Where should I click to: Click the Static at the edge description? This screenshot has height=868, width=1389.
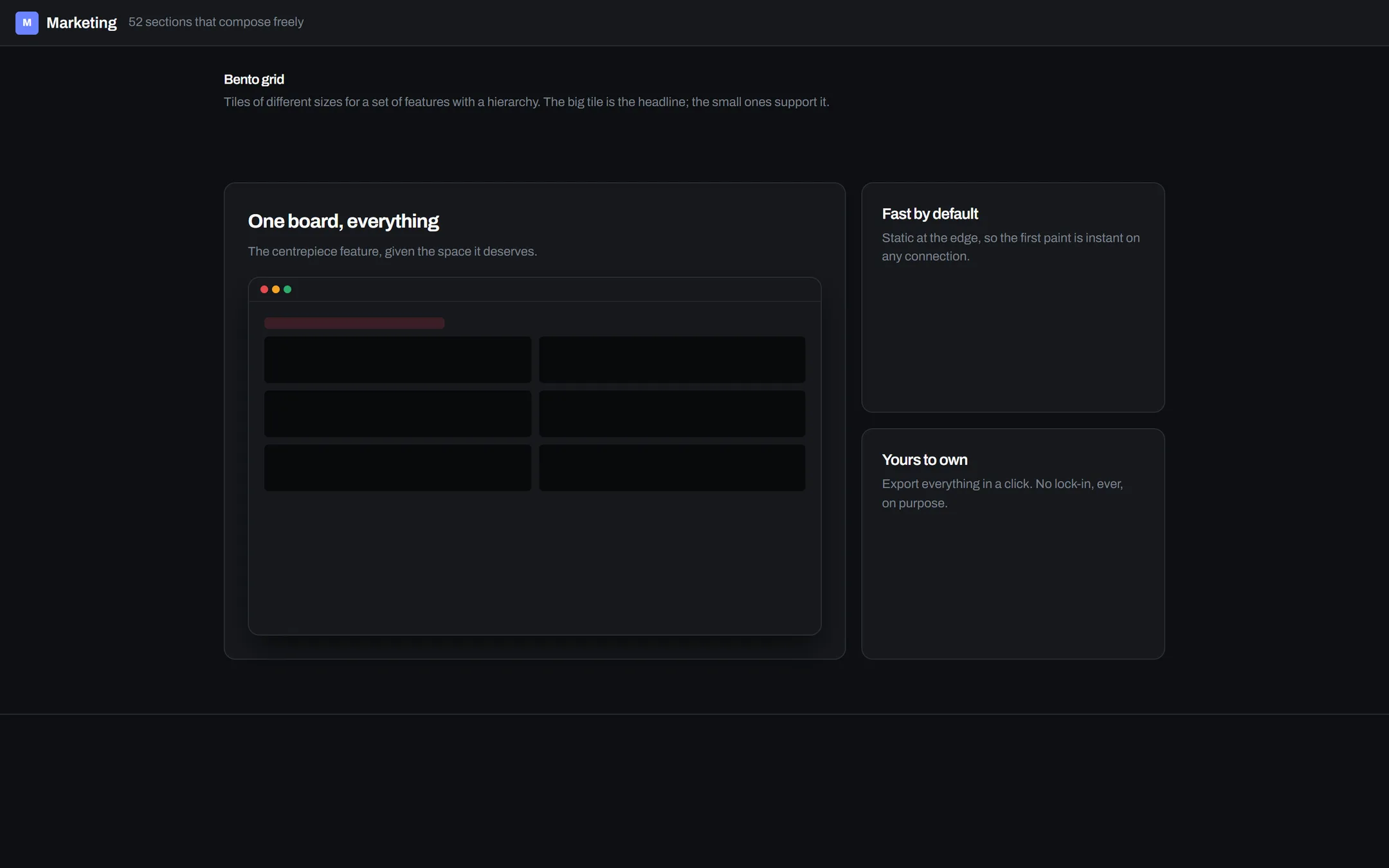1011,247
